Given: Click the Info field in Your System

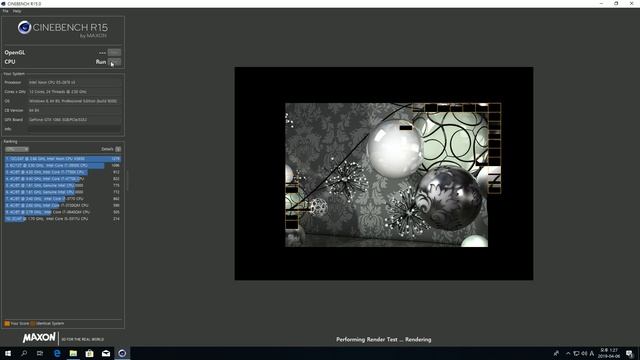Looking at the screenshot, I should pos(75,129).
